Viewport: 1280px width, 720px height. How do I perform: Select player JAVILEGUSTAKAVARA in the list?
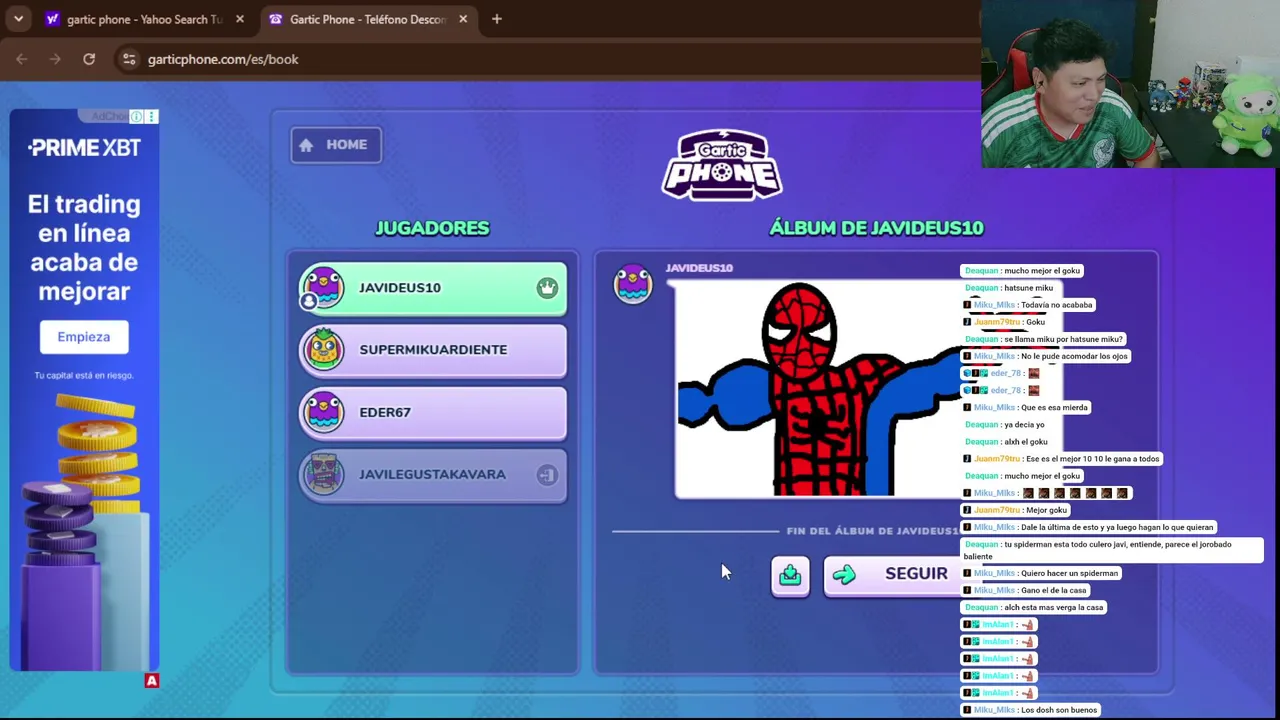(433, 475)
